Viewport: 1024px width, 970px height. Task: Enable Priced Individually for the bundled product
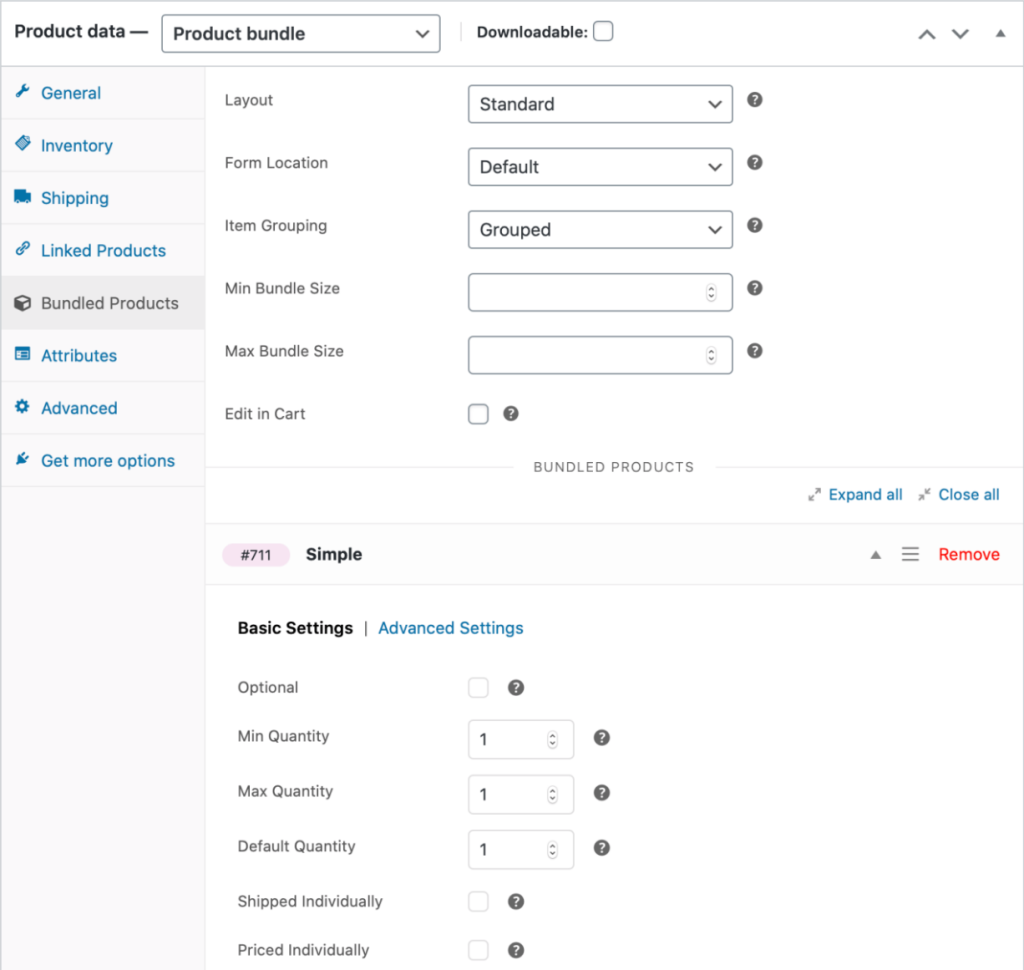478,949
